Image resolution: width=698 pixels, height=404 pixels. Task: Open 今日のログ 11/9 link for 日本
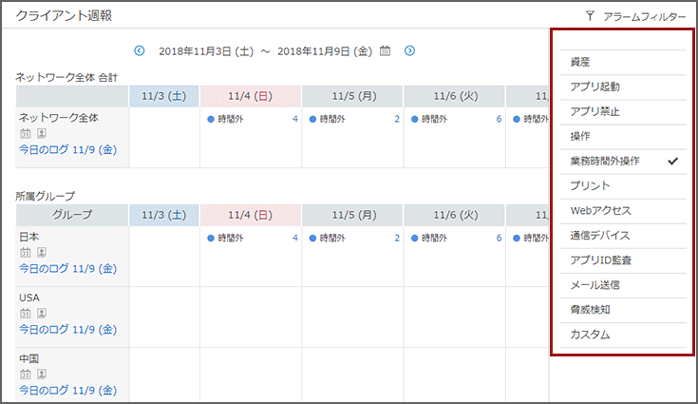point(68,269)
